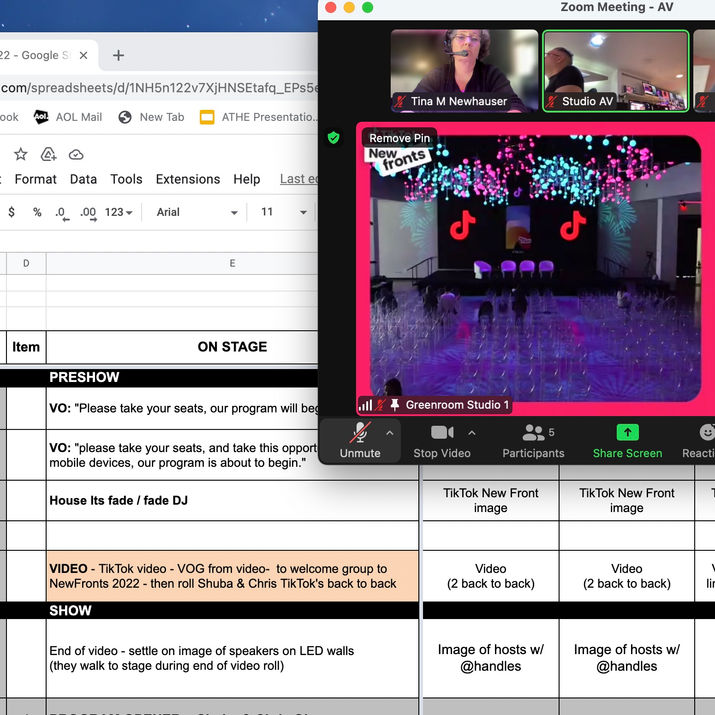715x715 pixels.
Task: Open audio options arrow beside Unmute
Action: point(389,433)
